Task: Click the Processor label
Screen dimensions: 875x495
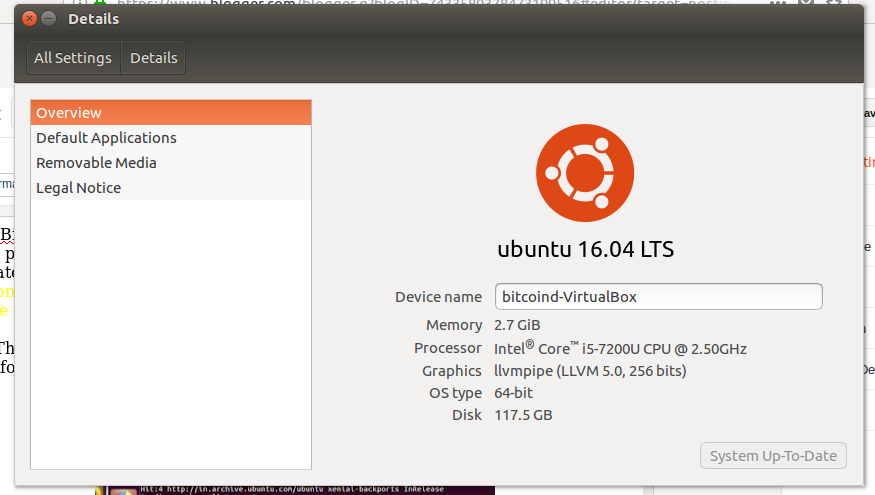Action: click(448, 348)
